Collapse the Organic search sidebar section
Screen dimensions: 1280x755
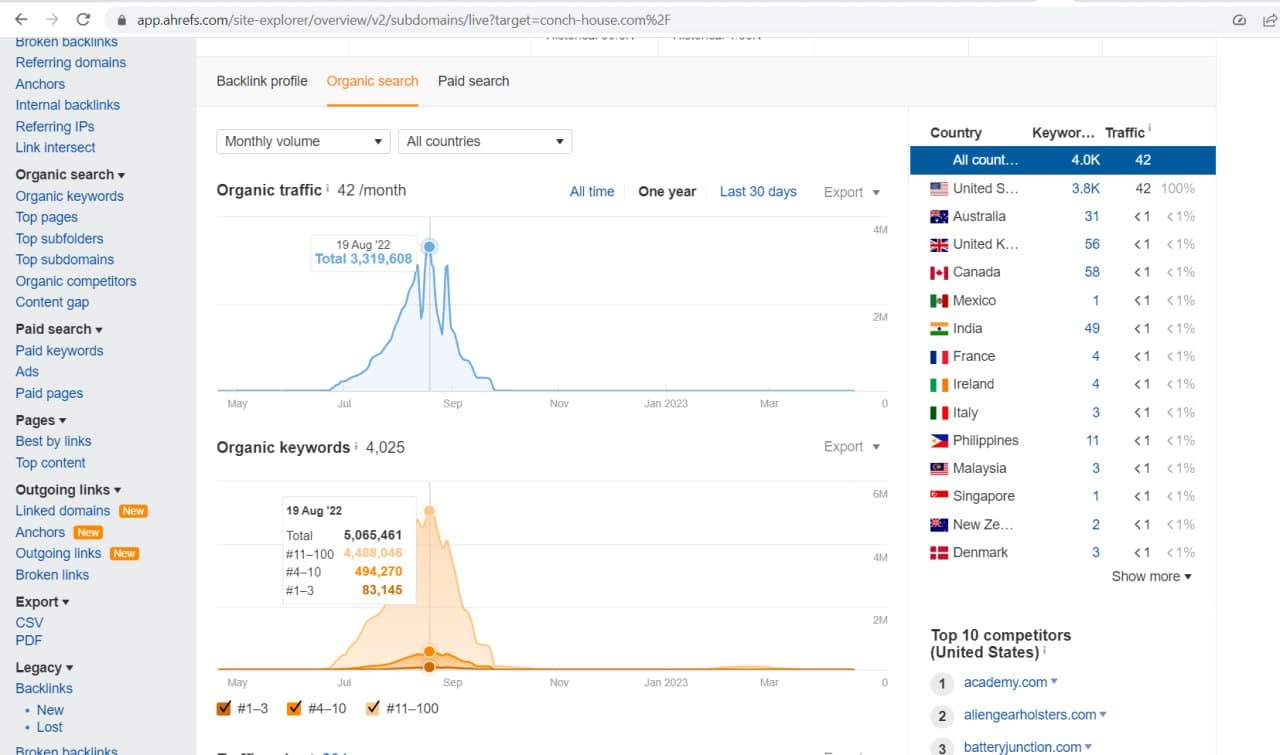point(70,174)
